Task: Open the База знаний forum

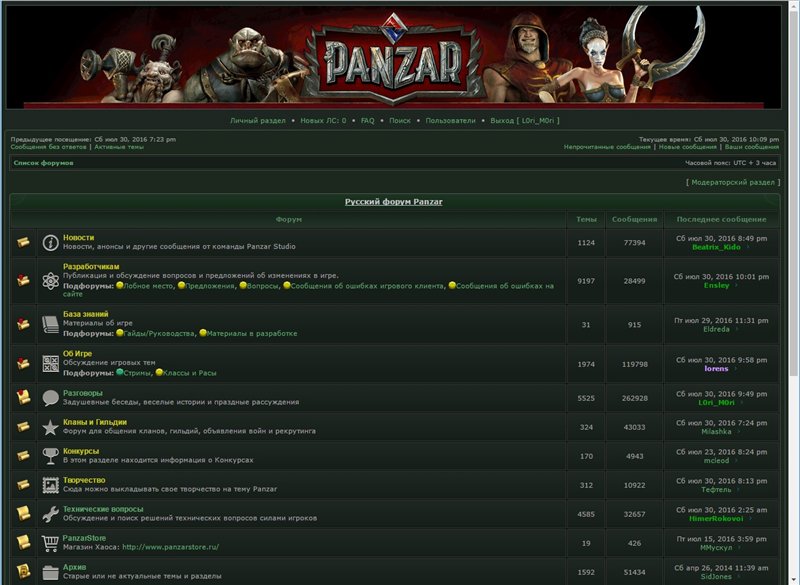Action: pos(86,314)
